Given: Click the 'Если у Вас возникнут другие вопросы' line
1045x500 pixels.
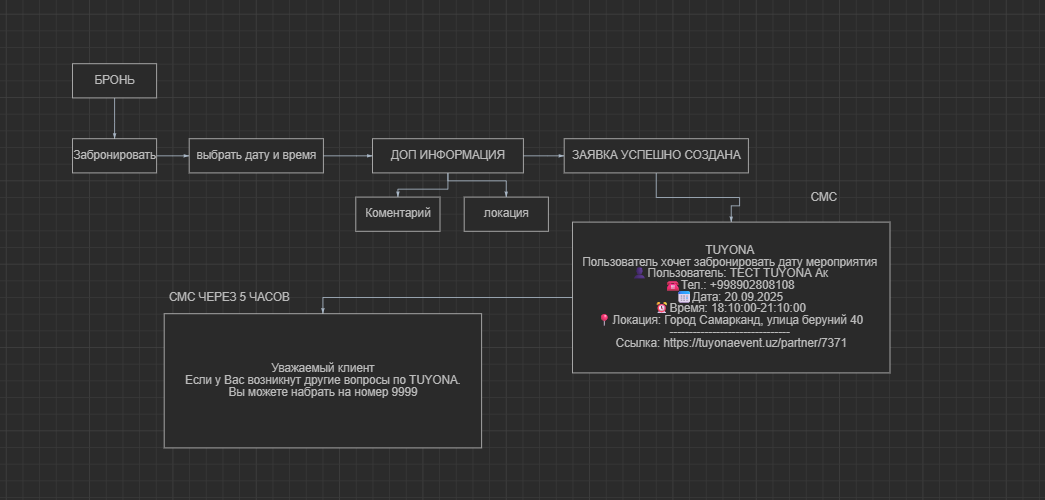Looking at the screenshot, I should click(323, 380).
